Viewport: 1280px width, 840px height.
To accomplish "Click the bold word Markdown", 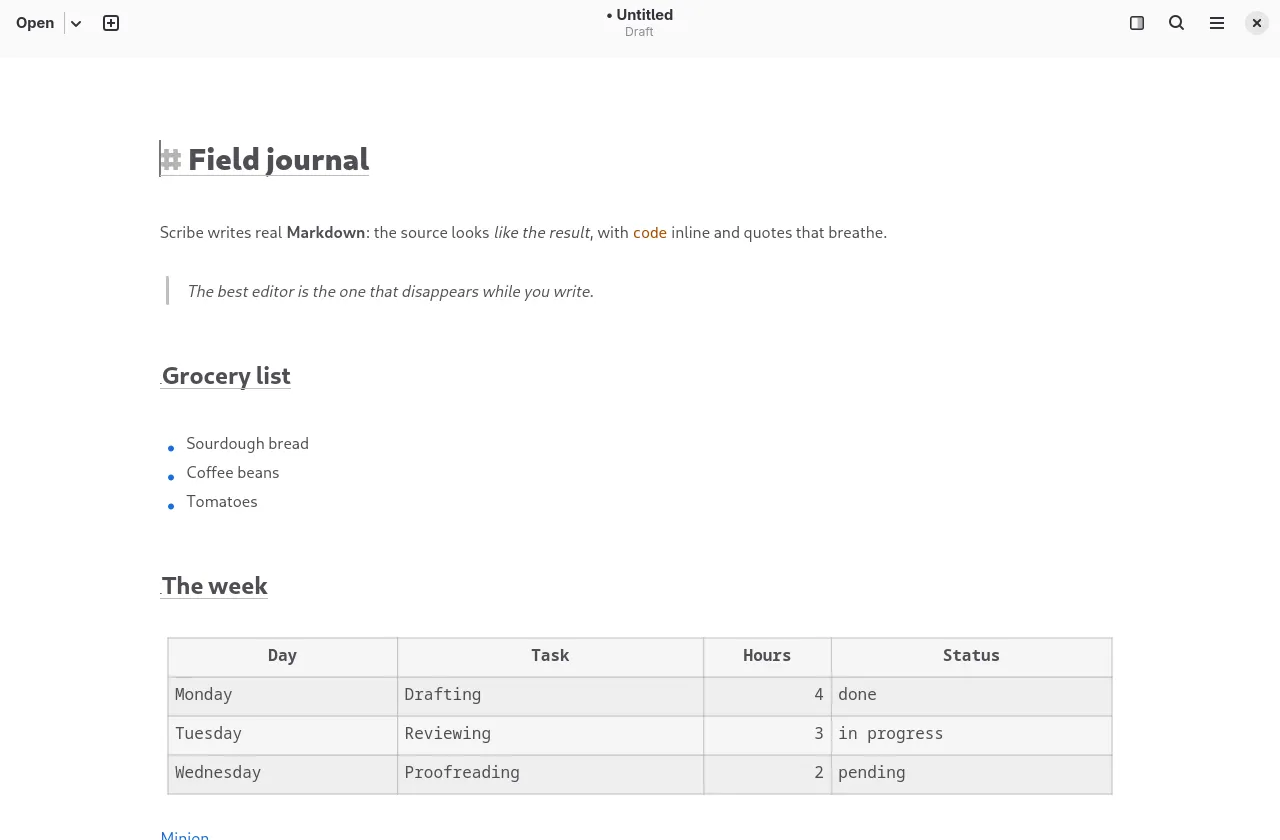I will point(326,232).
